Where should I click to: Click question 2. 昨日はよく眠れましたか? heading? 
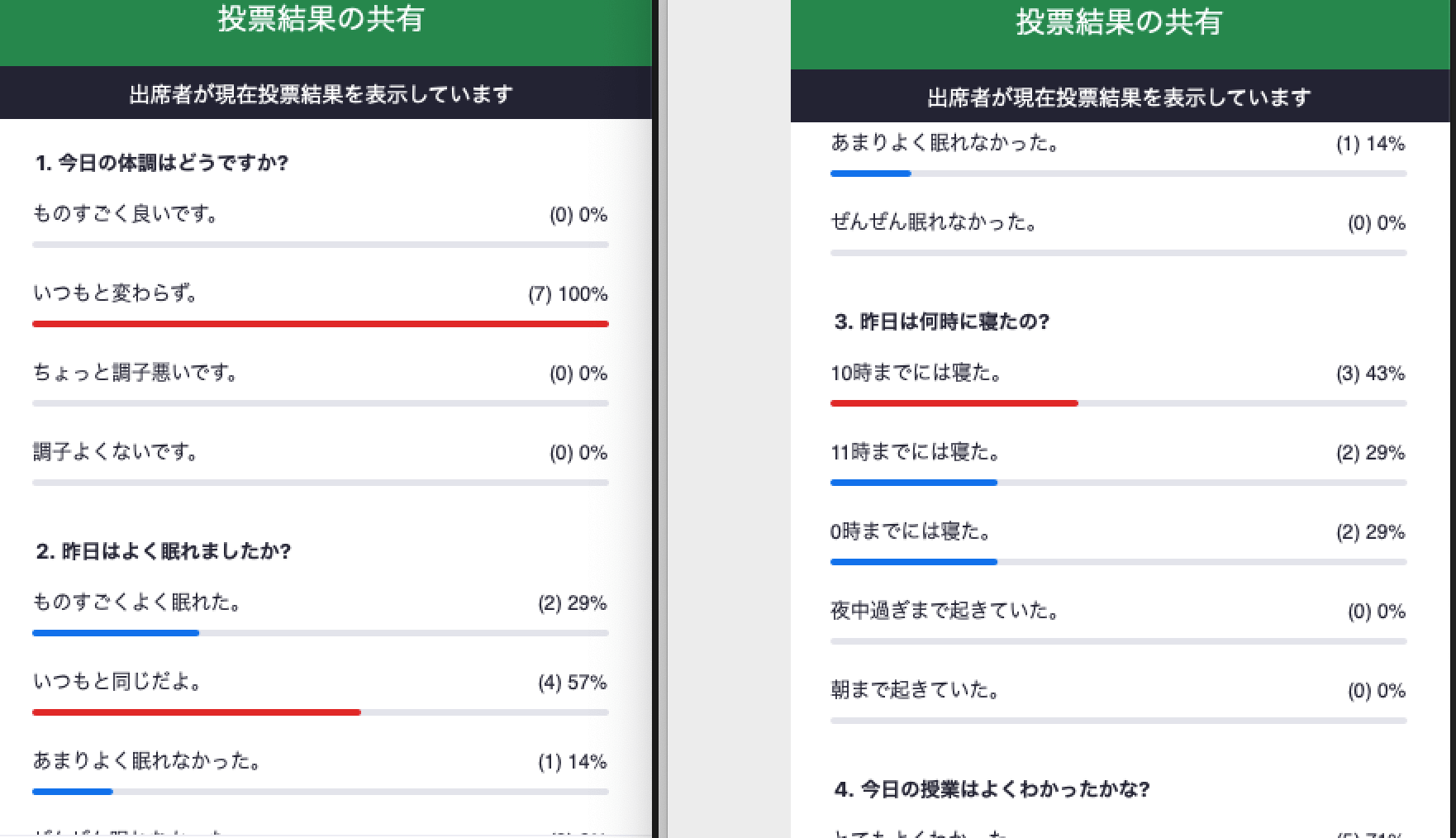(x=164, y=551)
